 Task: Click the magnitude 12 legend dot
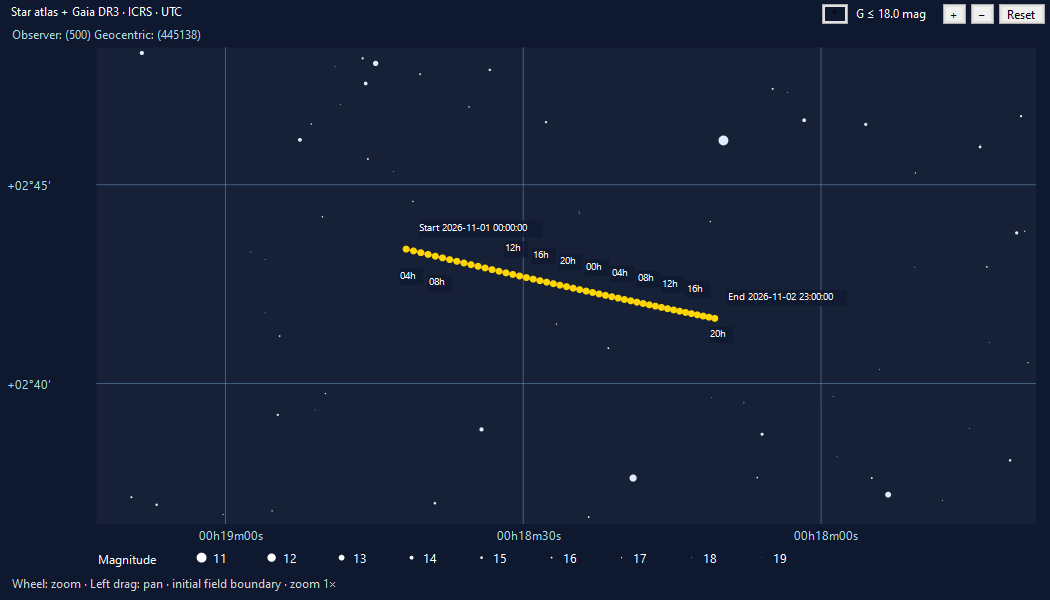pos(271,558)
